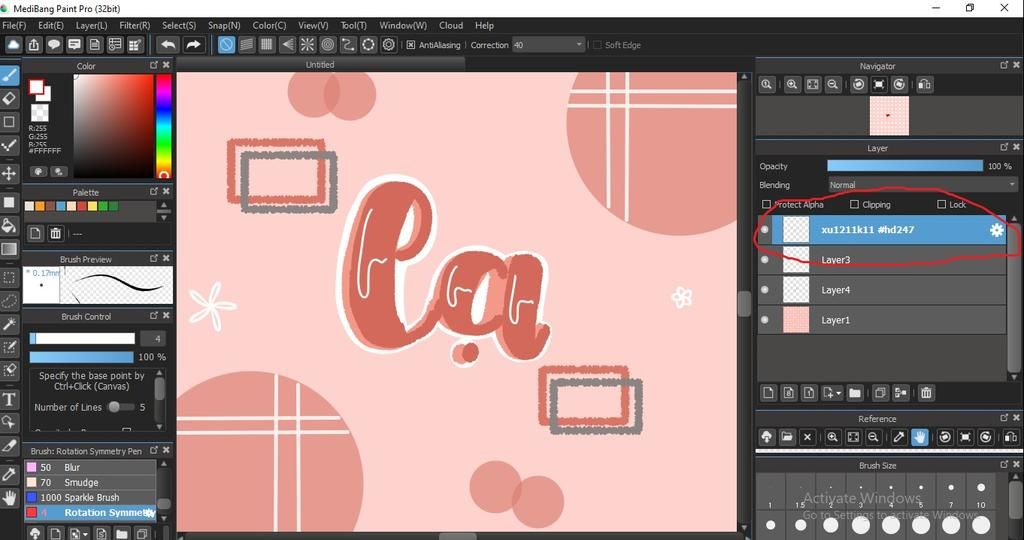The image size is (1024, 540).
Task: Select the Brush tool in left toolbar
Action: 9,76
